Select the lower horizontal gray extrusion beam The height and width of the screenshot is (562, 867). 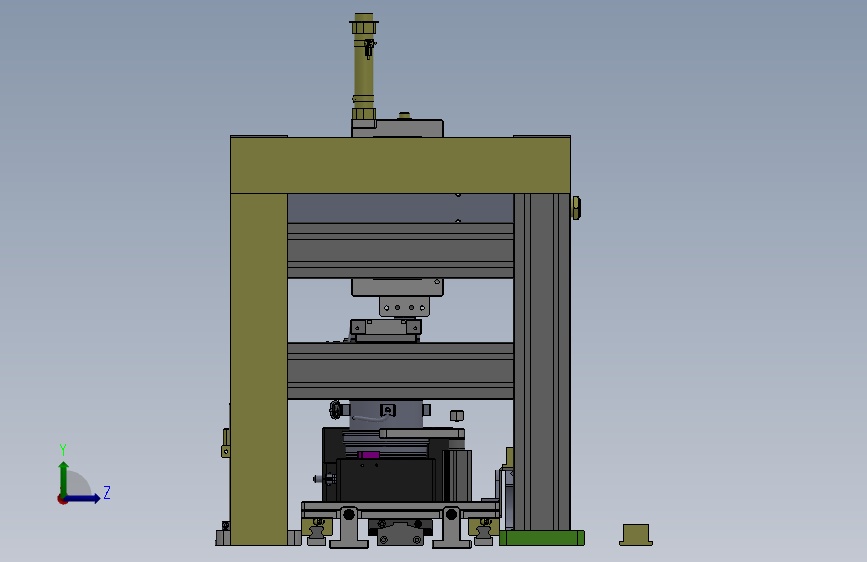[x=400, y=371]
